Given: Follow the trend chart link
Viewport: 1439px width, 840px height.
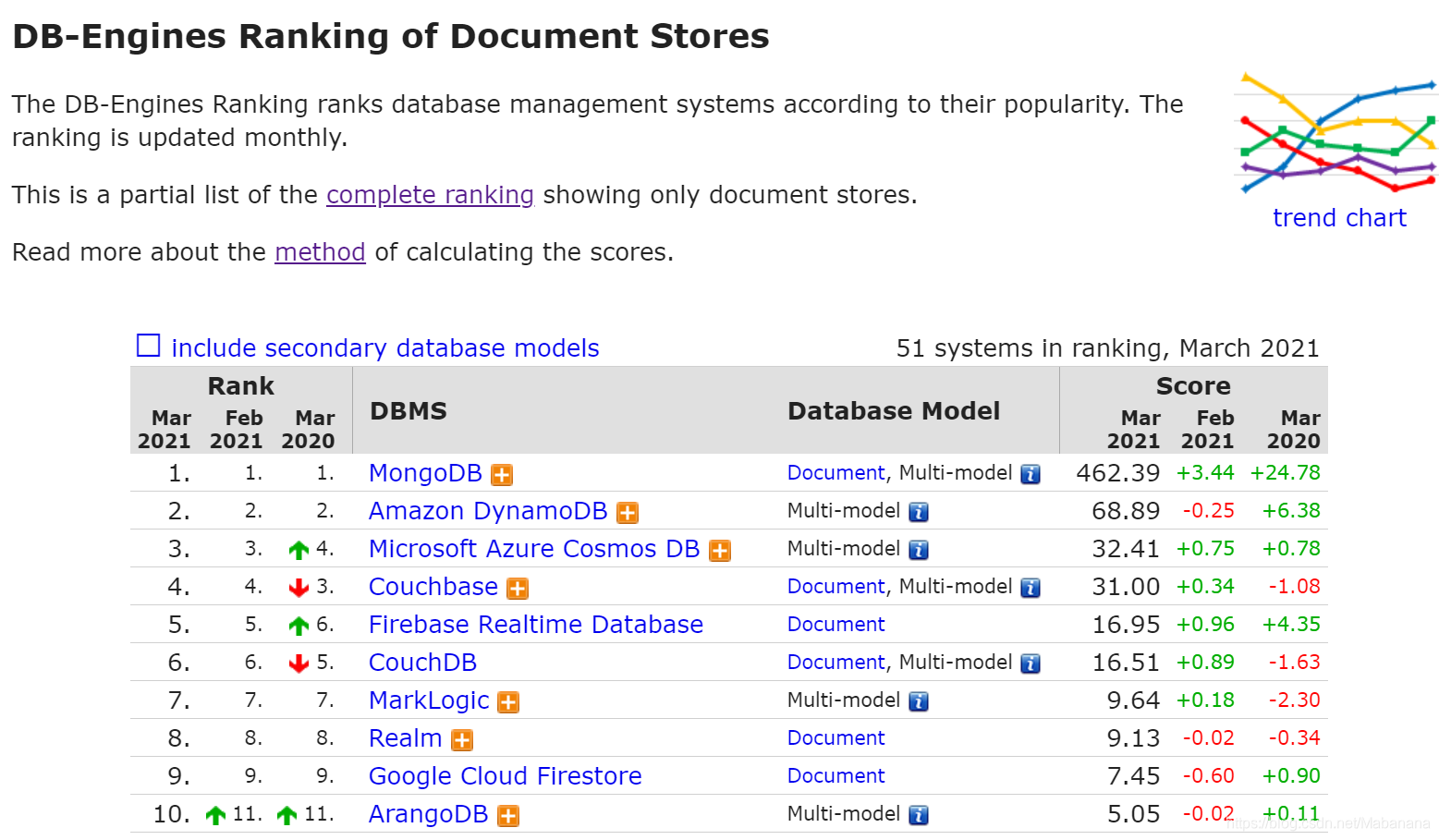Looking at the screenshot, I should [1339, 218].
